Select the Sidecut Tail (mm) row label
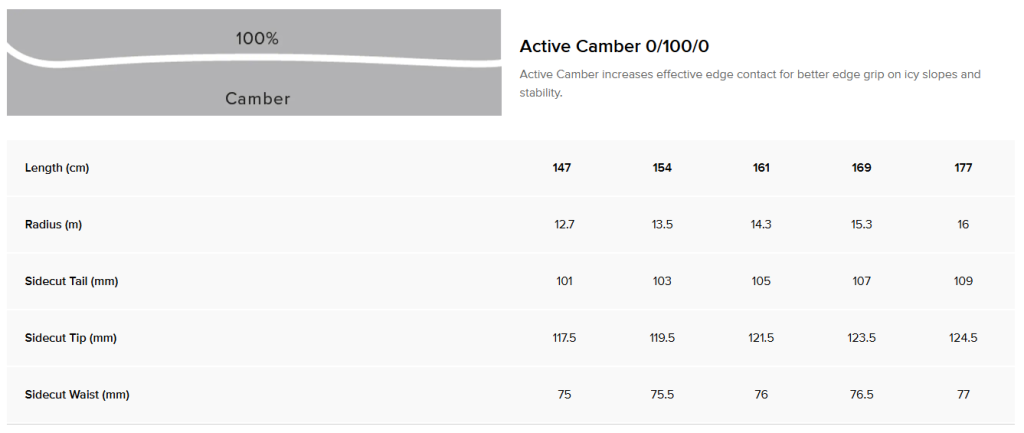The image size is (1024, 433). coord(71,281)
